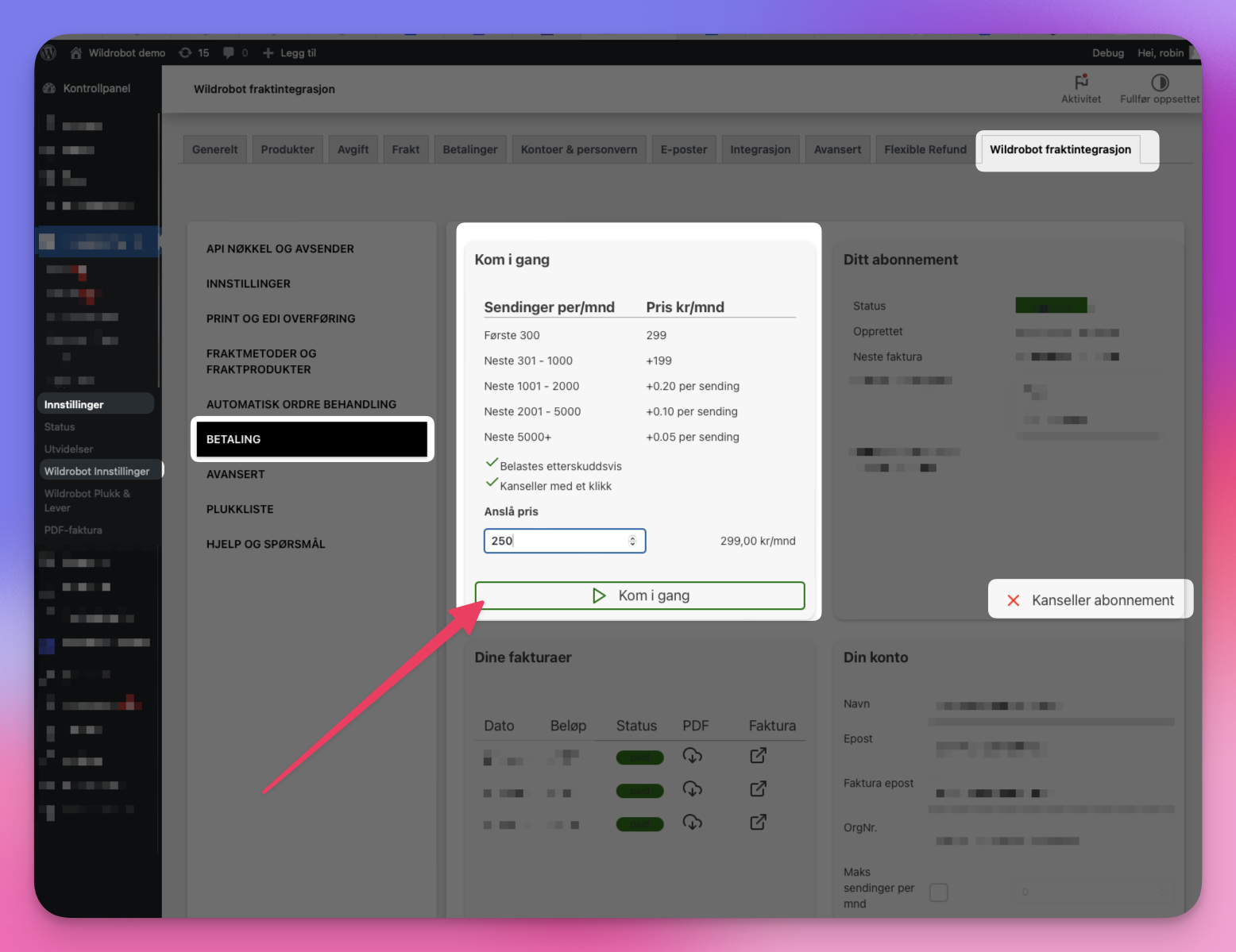
Task: Select the Avansert settings tab
Action: (x=837, y=149)
